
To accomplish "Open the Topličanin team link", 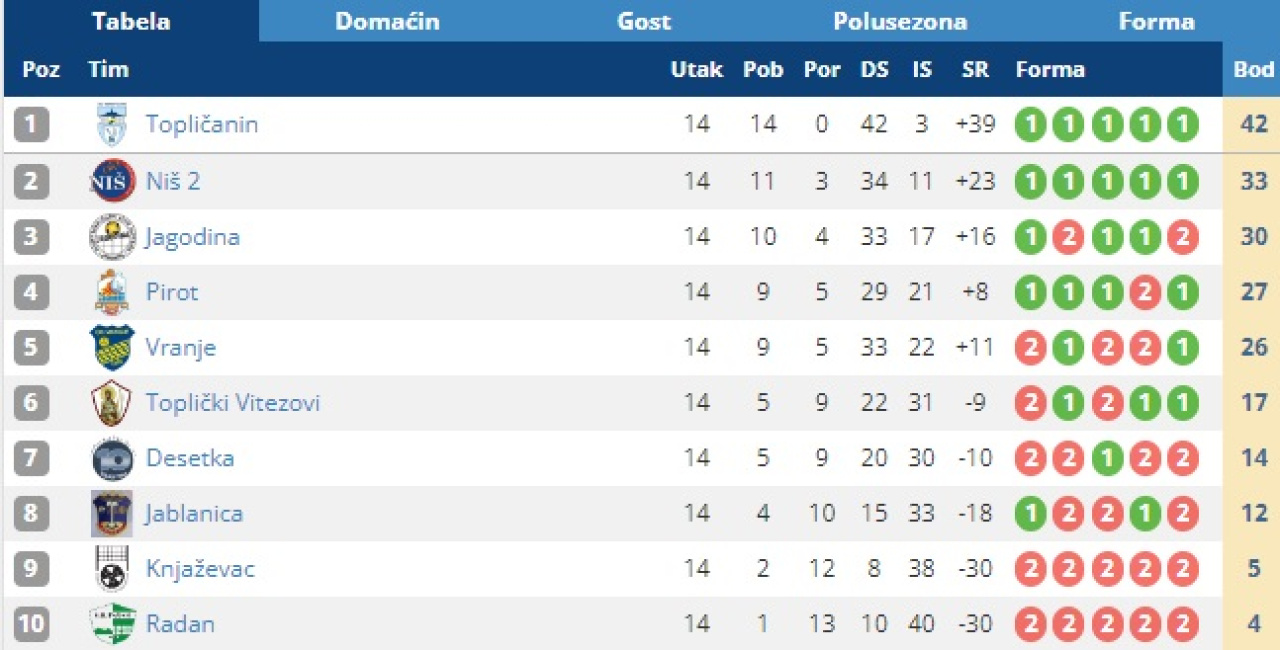I will (x=202, y=125).
